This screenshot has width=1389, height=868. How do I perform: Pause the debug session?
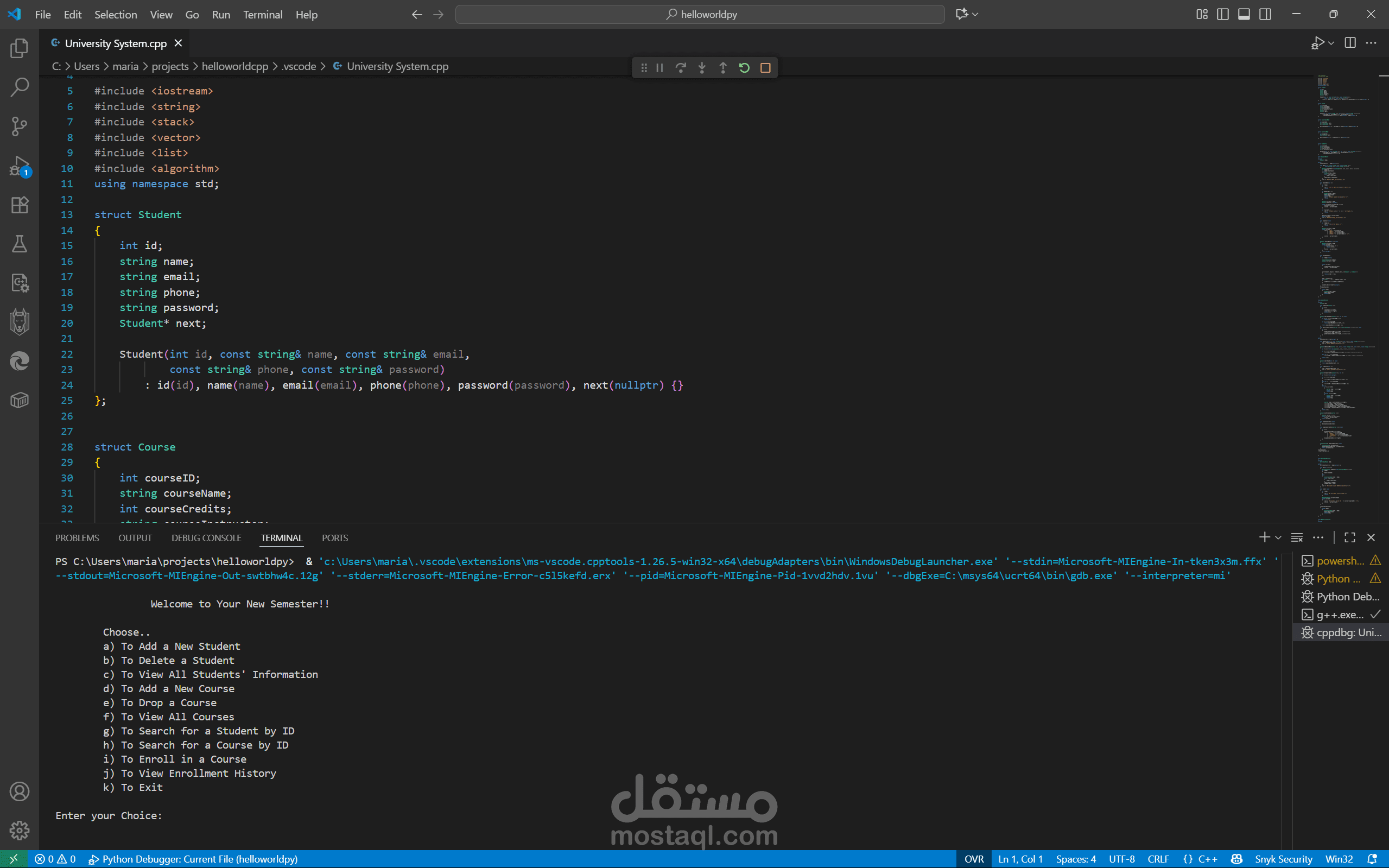point(659,68)
